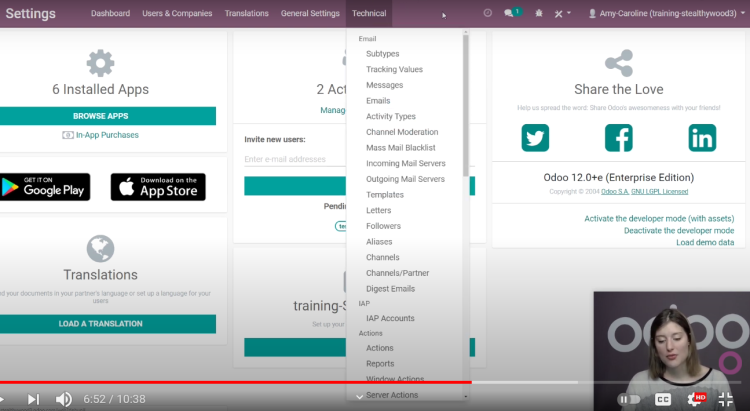Open video quality settings gear
This screenshot has width=750, height=411.
(x=695, y=399)
